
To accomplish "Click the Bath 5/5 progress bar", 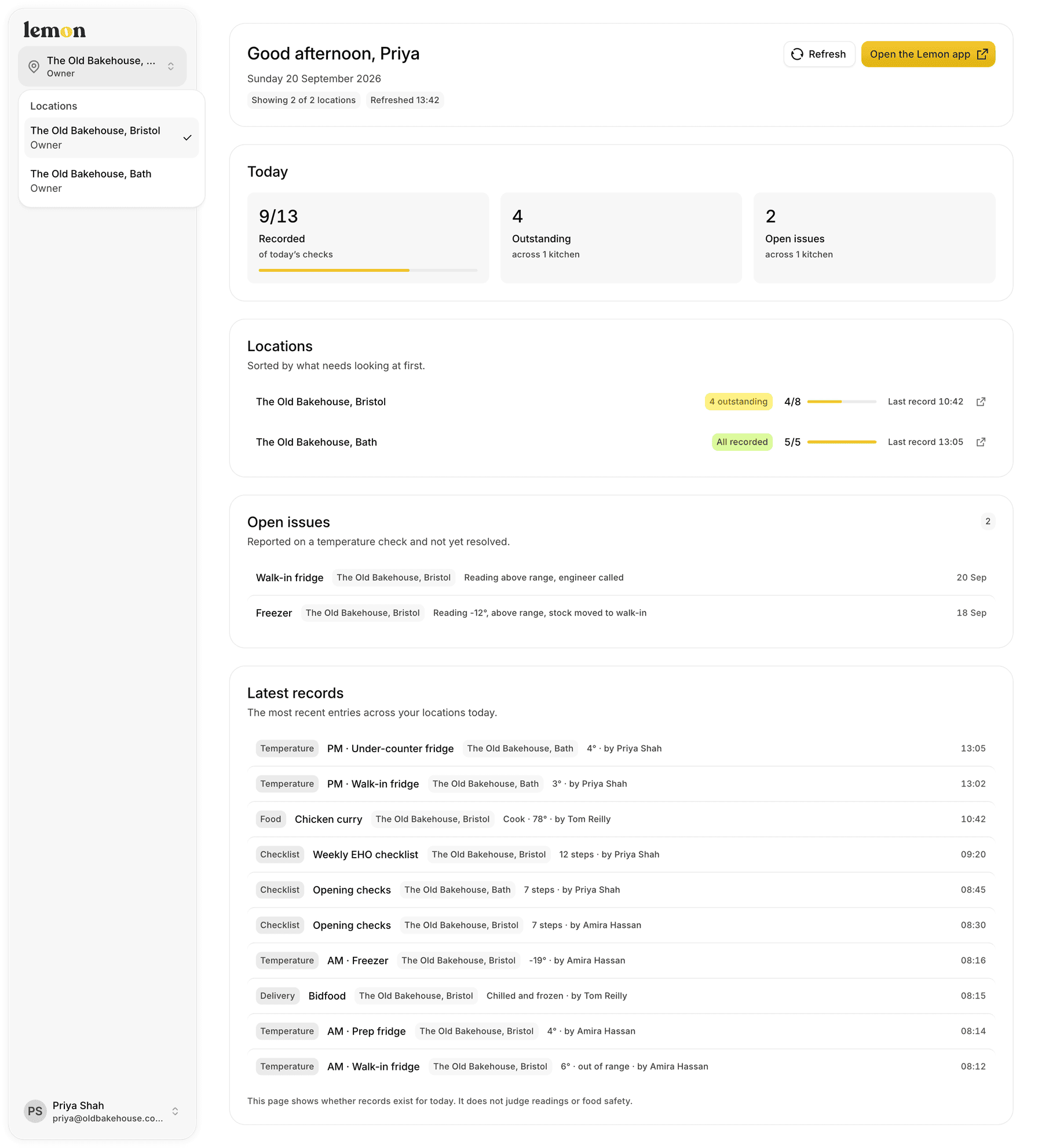I will pyautogui.click(x=842, y=442).
